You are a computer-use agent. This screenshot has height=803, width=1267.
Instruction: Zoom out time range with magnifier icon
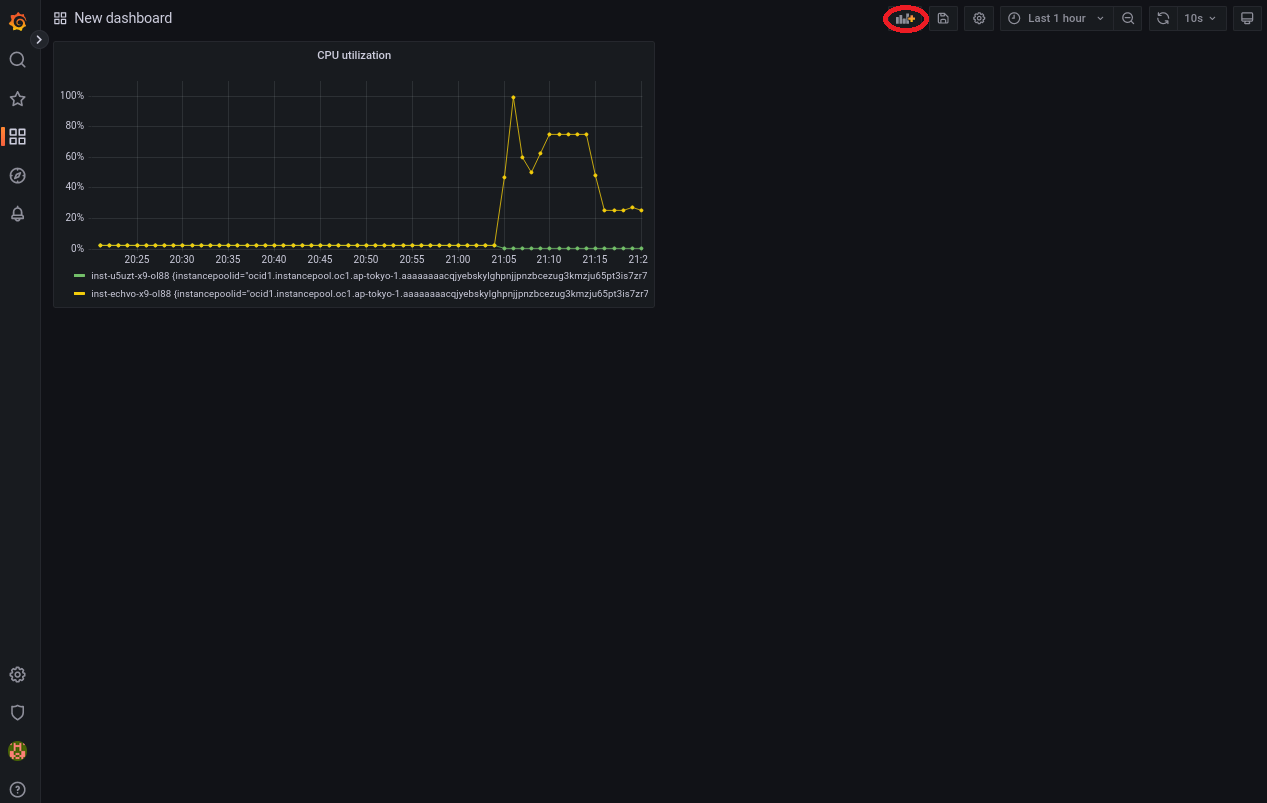coord(1128,18)
